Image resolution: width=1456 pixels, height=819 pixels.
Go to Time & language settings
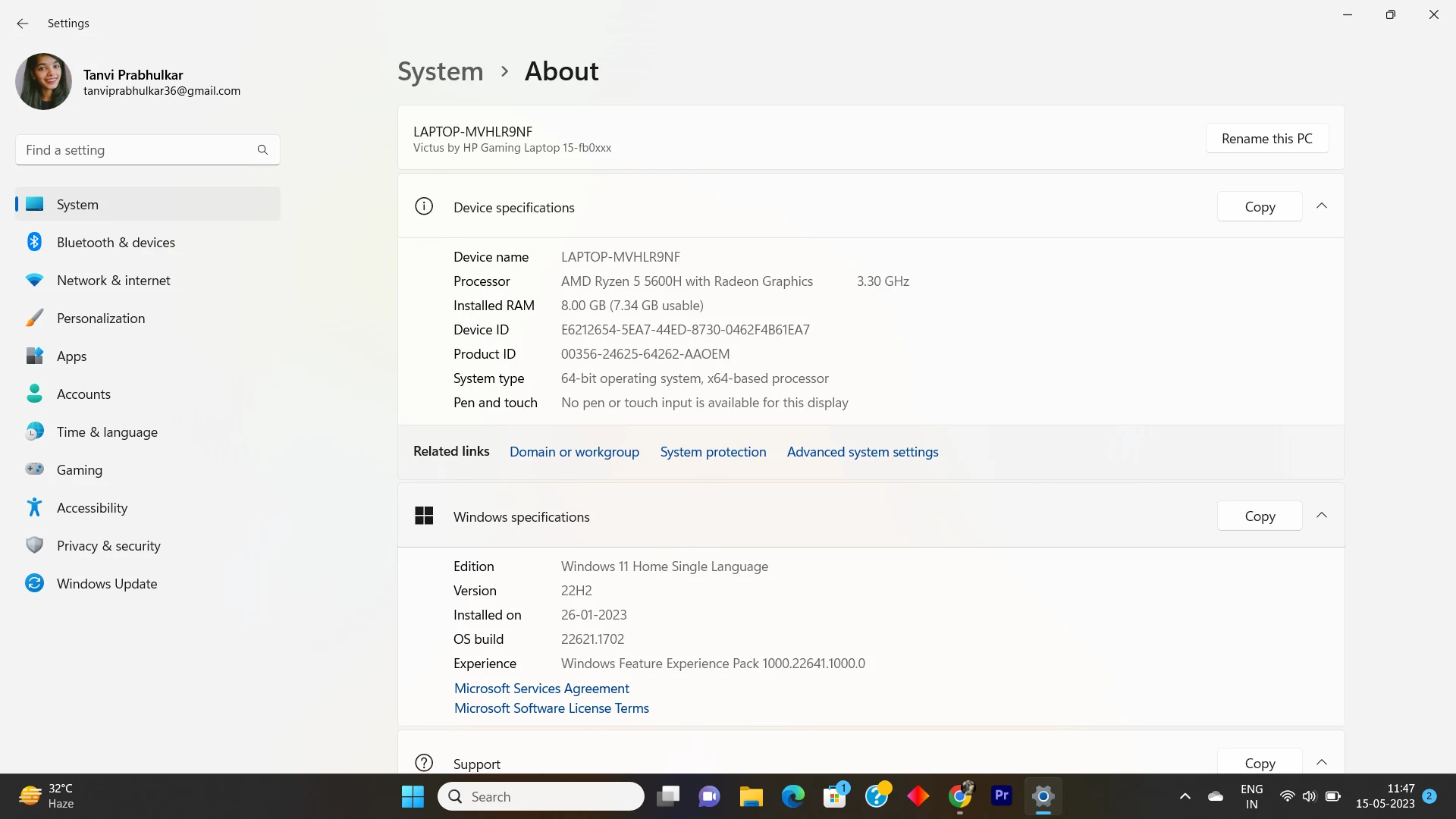107,432
